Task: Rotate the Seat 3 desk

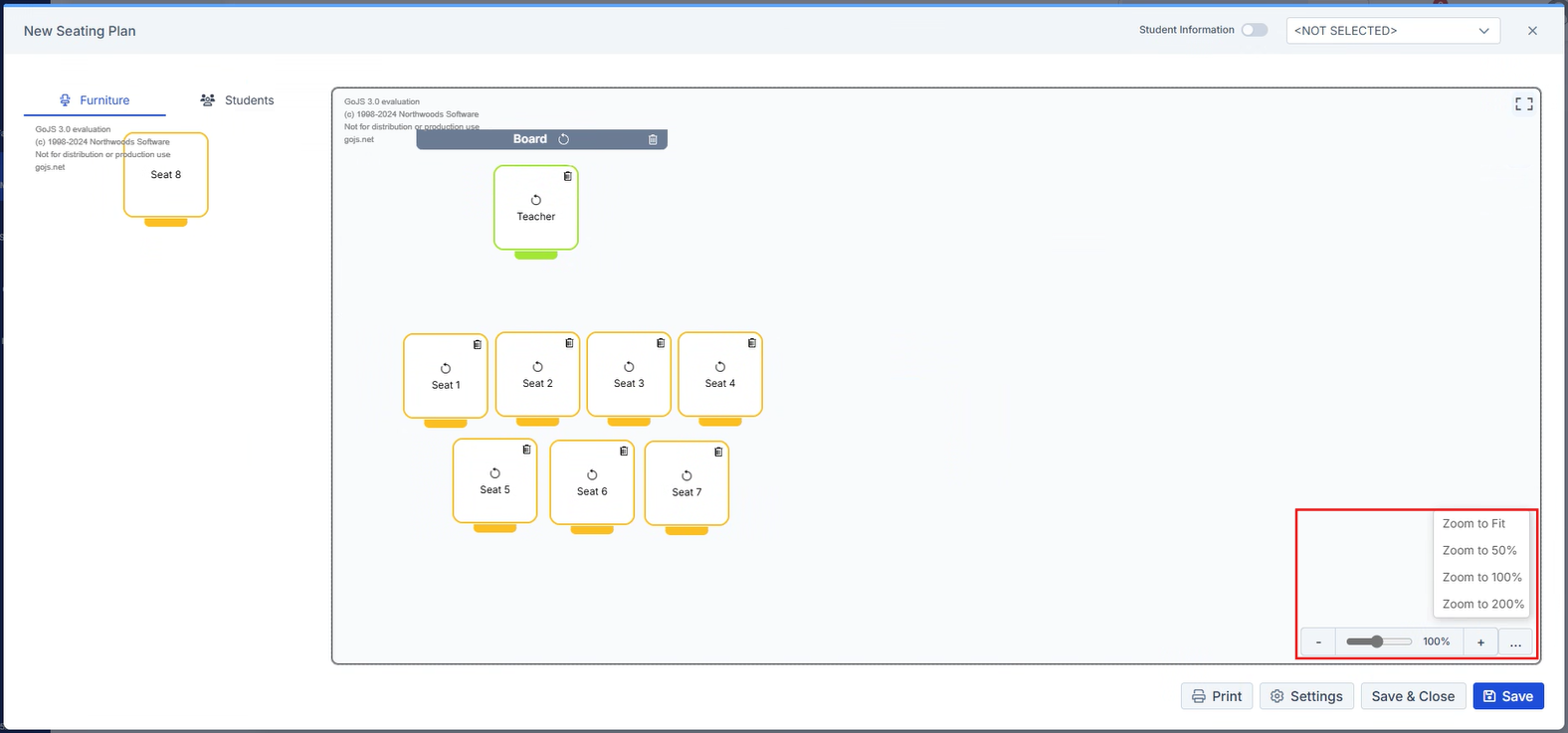Action: tap(629, 367)
